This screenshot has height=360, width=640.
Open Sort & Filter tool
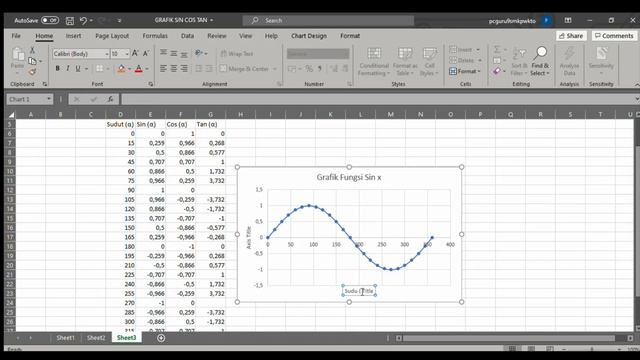tap(519, 61)
